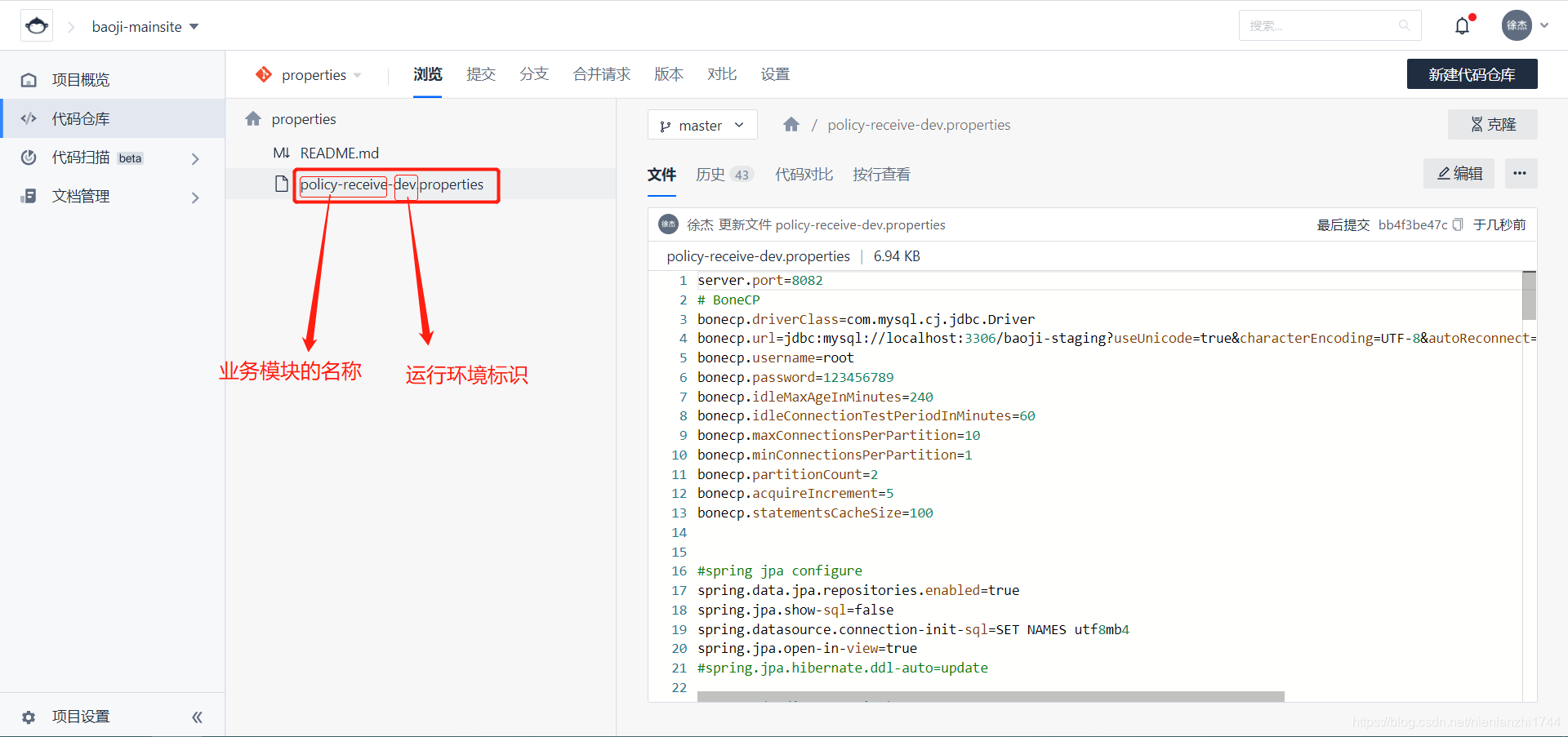Select the 代码仓库 sidebar icon
The image size is (1568, 737).
pyautogui.click(x=29, y=118)
